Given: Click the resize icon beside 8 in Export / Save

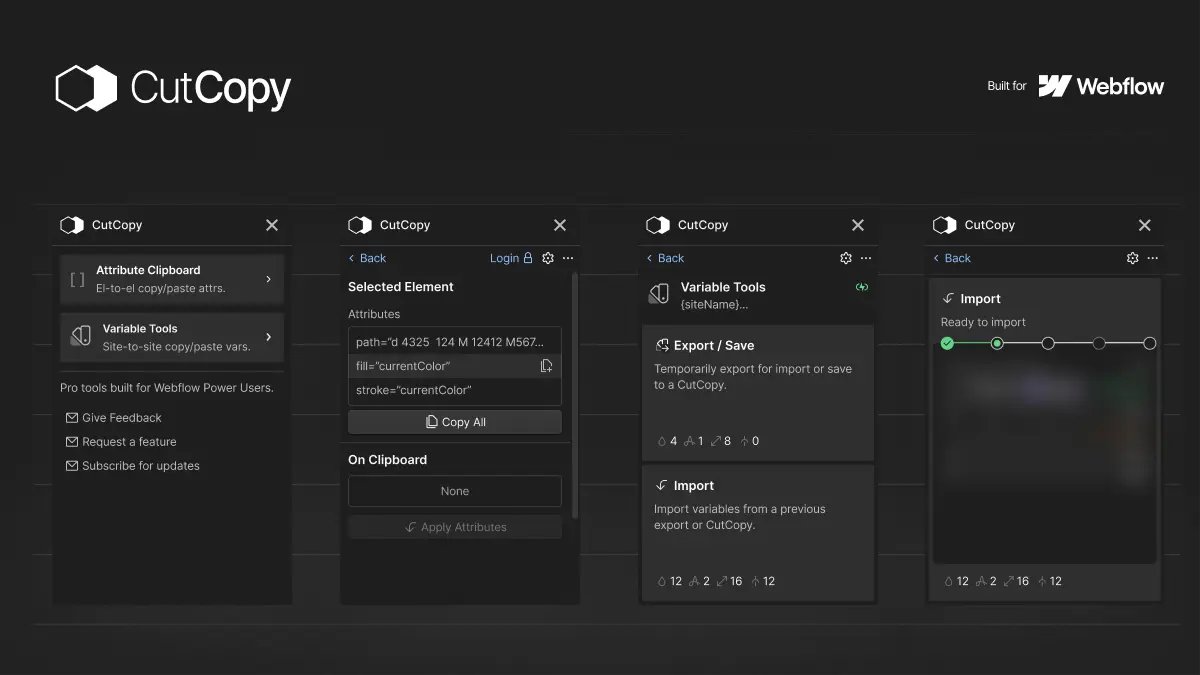Looking at the screenshot, I should (716, 441).
